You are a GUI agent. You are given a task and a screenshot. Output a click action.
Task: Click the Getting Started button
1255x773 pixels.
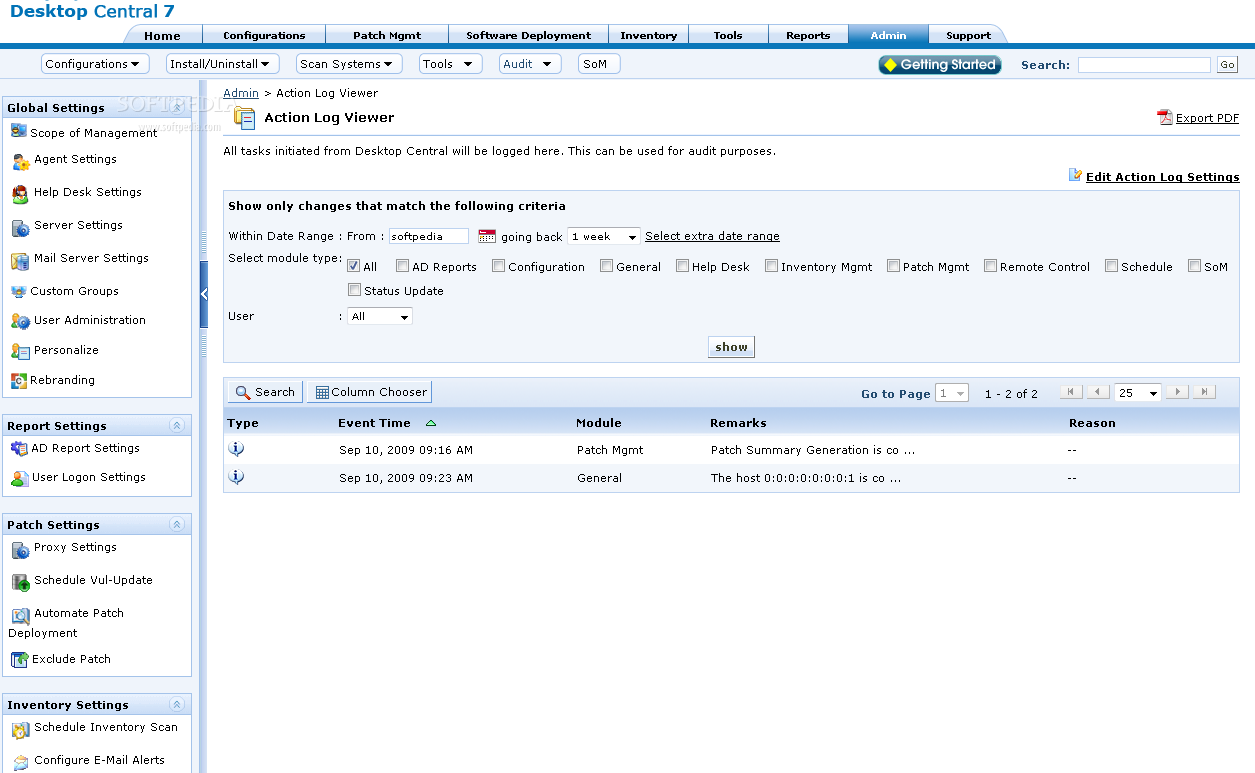pyautogui.click(x=939, y=64)
